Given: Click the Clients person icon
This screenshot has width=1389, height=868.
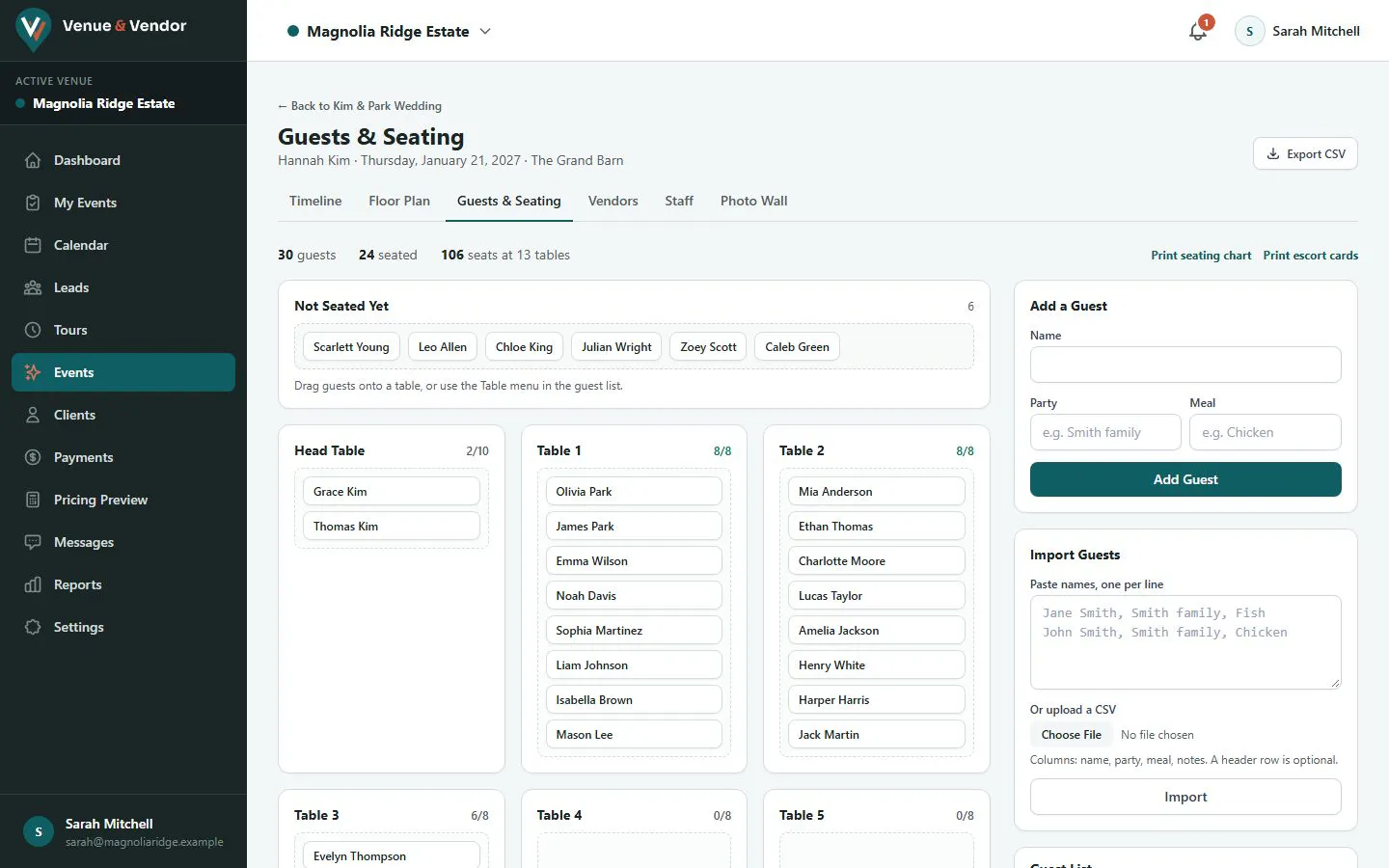Looking at the screenshot, I should pyautogui.click(x=33, y=415).
